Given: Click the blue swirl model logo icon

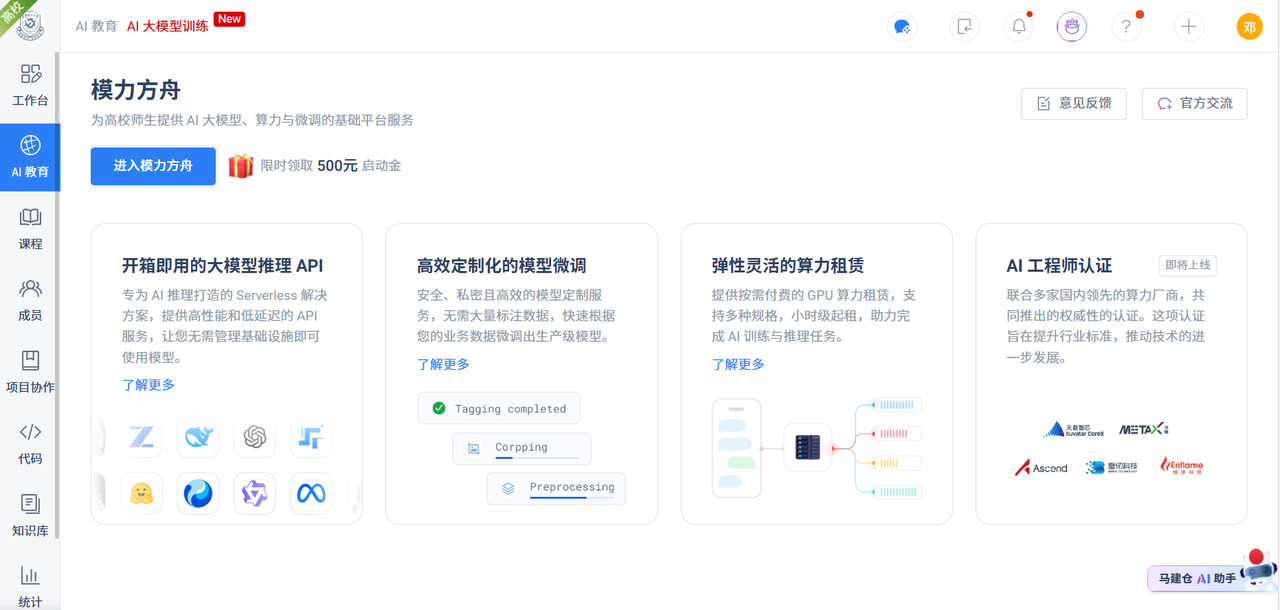Looking at the screenshot, I should click(x=198, y=493).
